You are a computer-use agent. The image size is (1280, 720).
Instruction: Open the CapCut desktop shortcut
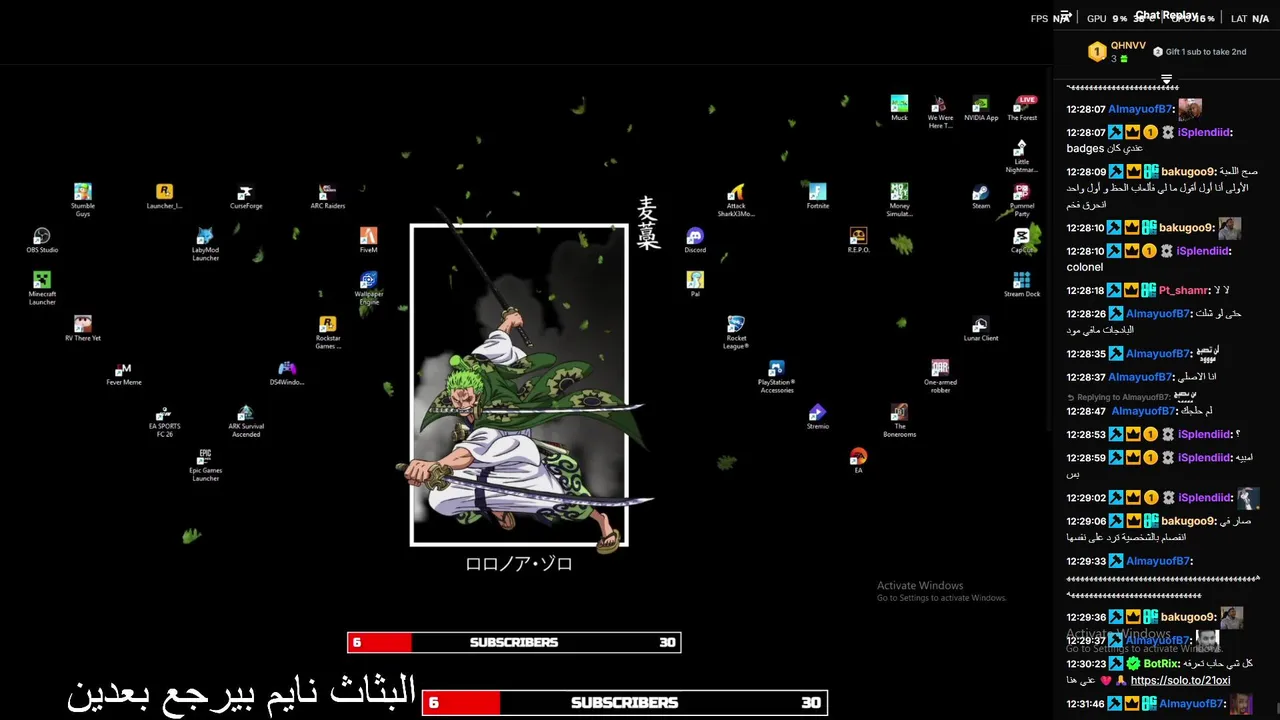pyautogui.click(x=1022, y=241)
